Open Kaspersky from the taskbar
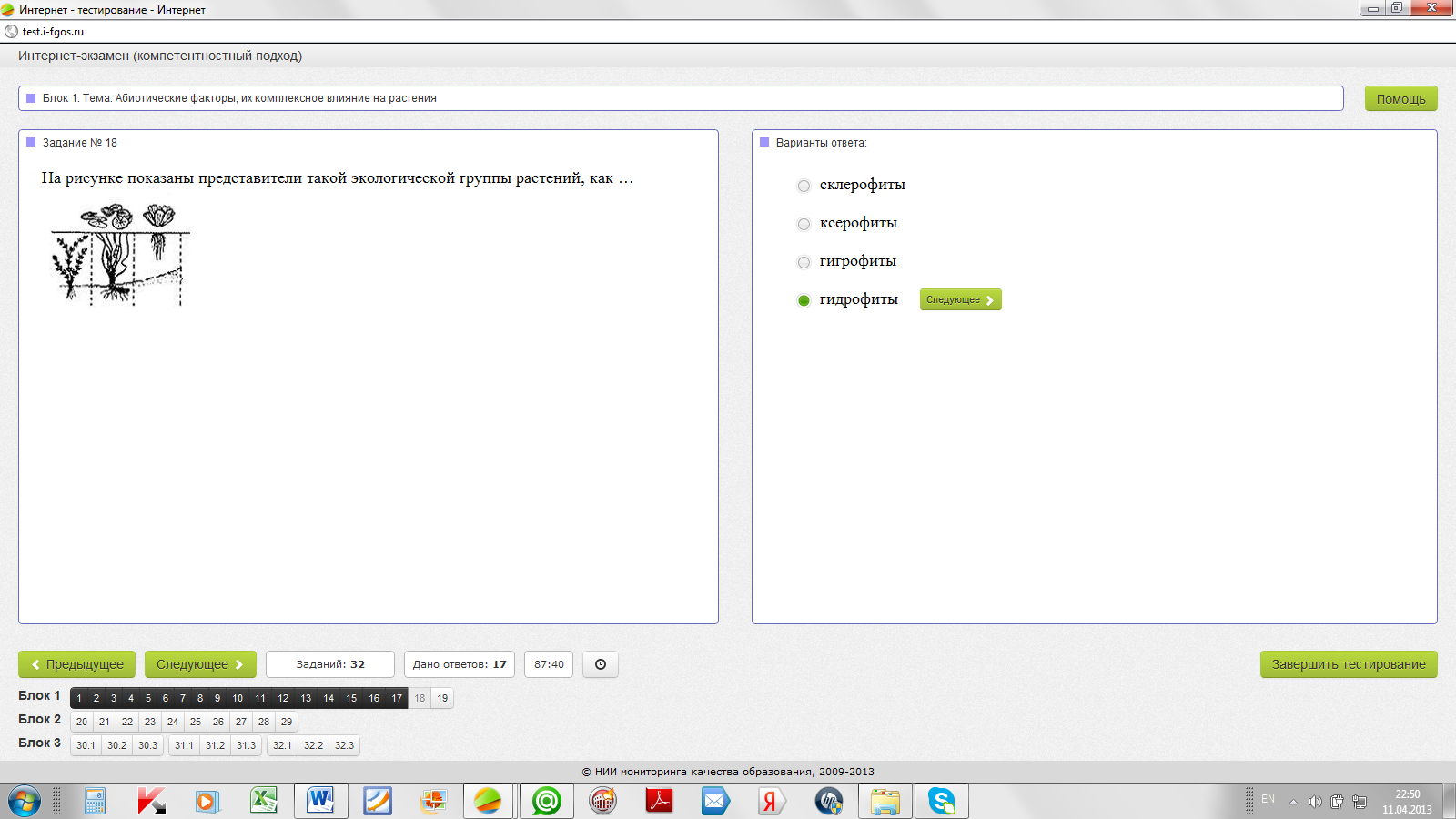The image size is (1456, 819). (x=151, y=802)
